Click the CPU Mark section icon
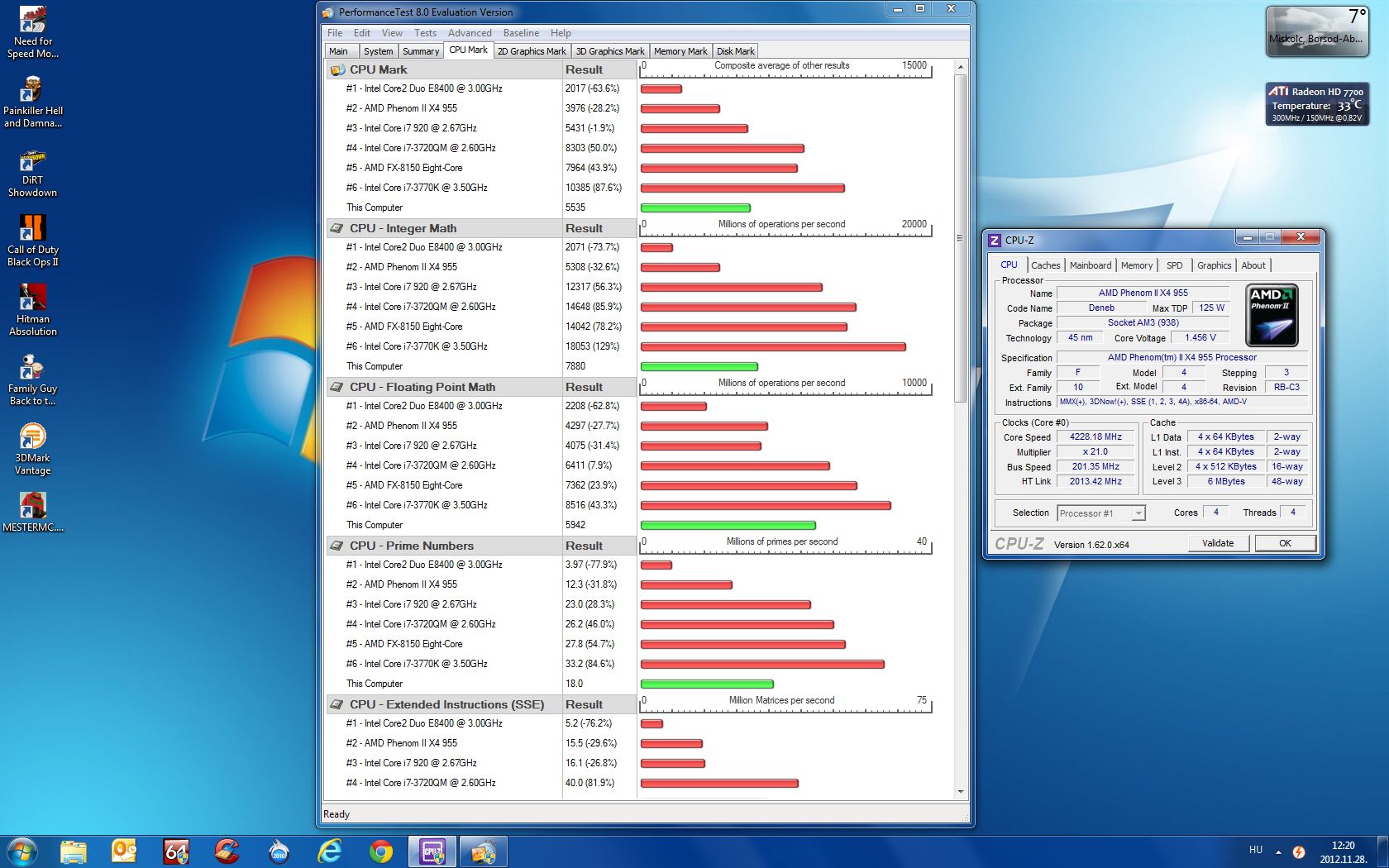 pyautogui.click(x=337, y=70)
